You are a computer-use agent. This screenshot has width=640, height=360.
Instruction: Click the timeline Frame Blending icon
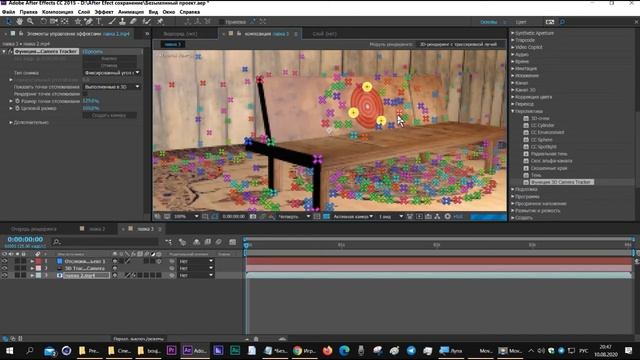pos(208,242)
